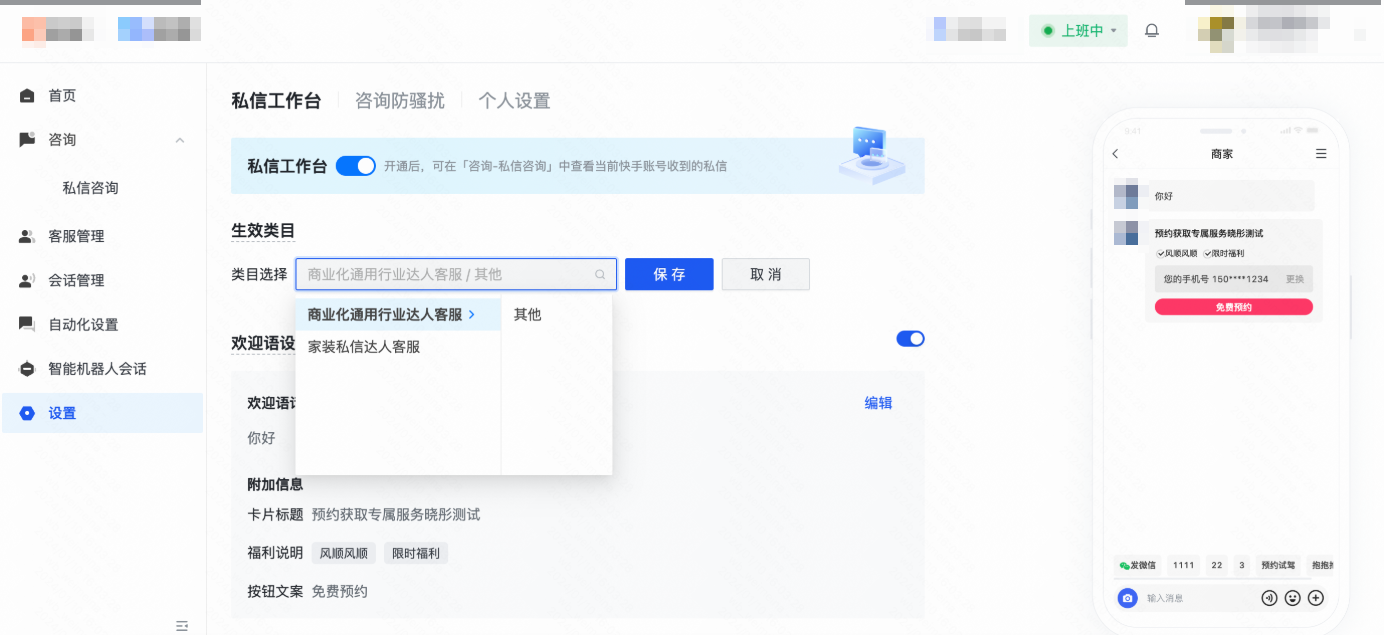Viewport: 1384px width, 635px height.
Task: Select the 客服管理 agent management icon
Action: pos(27,236)
